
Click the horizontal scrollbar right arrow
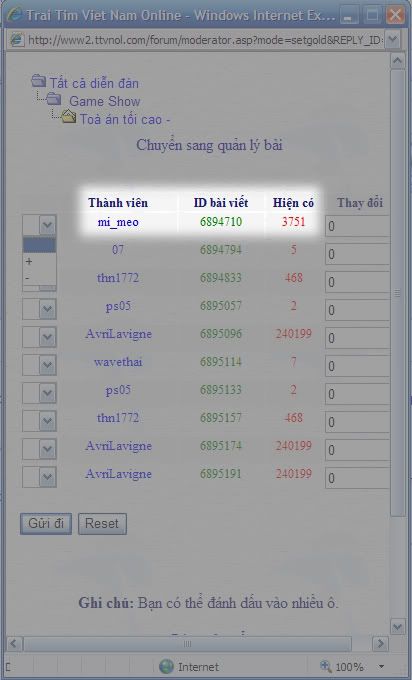(380, 643)
